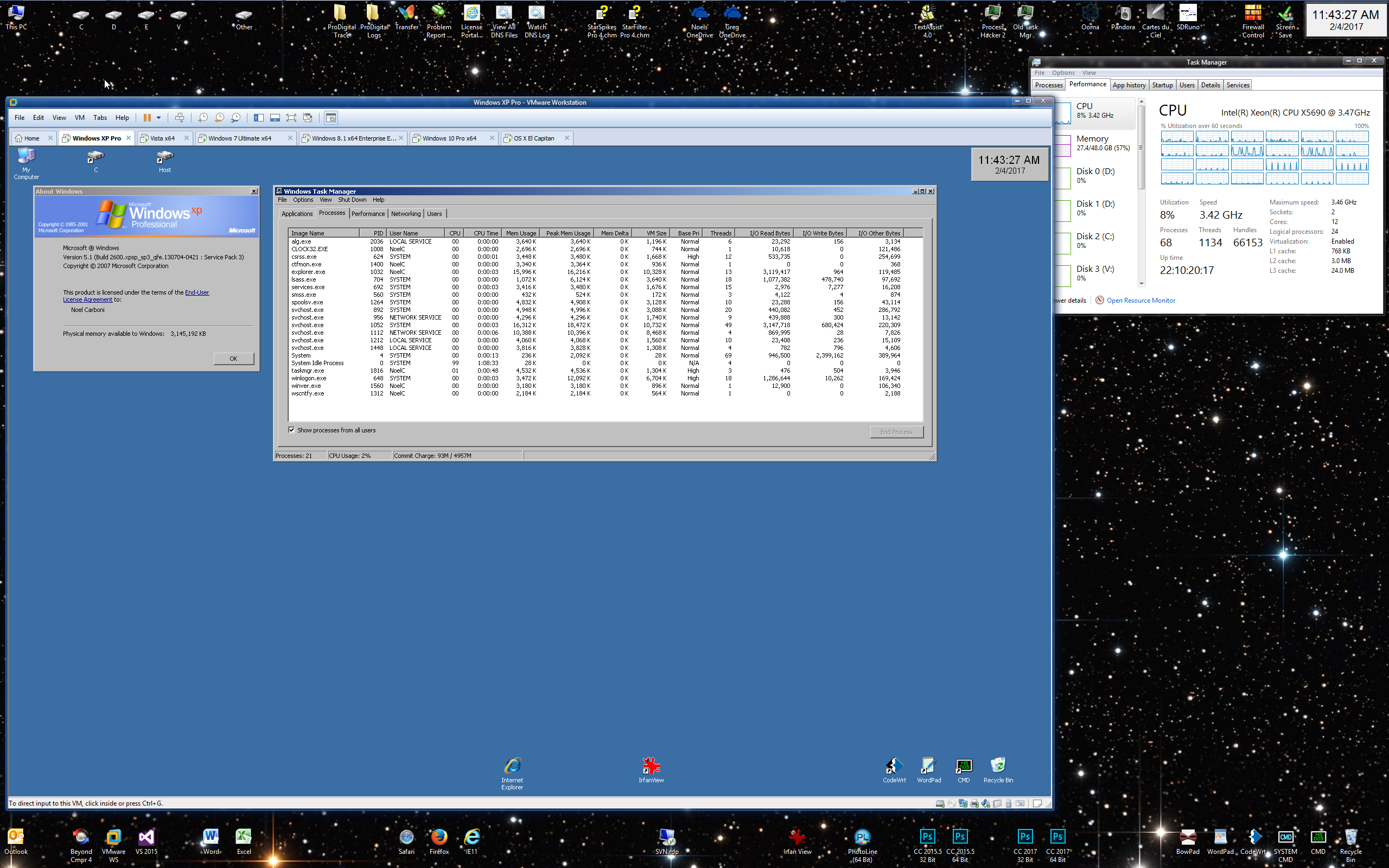Click the Host drive icon on XP desktop
Image resolution: width=1389 pixels, height=868 pixels.
[x=165, y=161]
